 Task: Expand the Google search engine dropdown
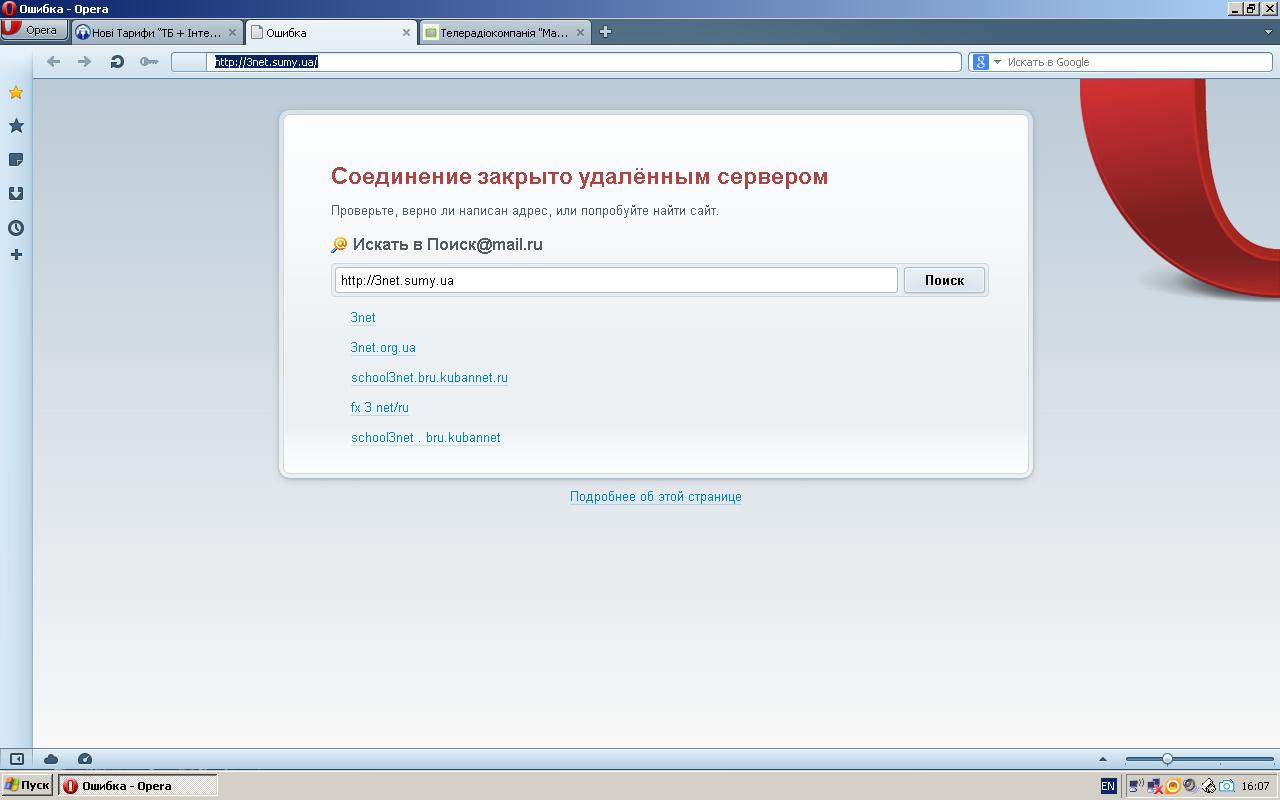click(x=997, y=62)
